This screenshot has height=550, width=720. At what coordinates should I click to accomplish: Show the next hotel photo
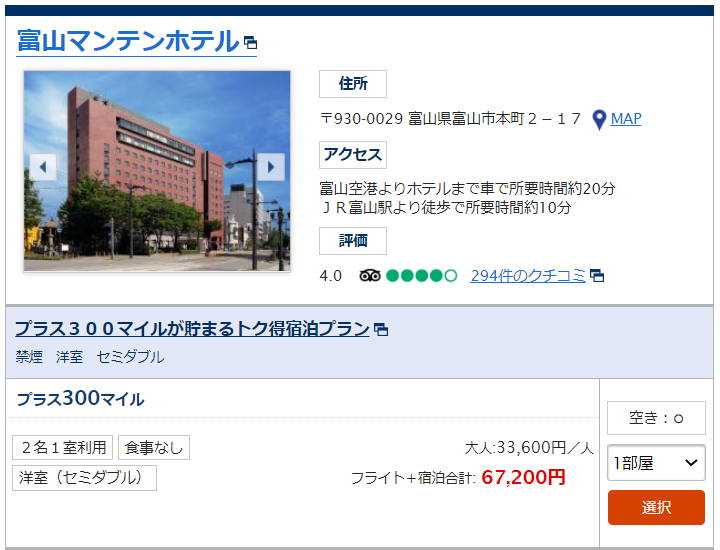click(271, 167)
